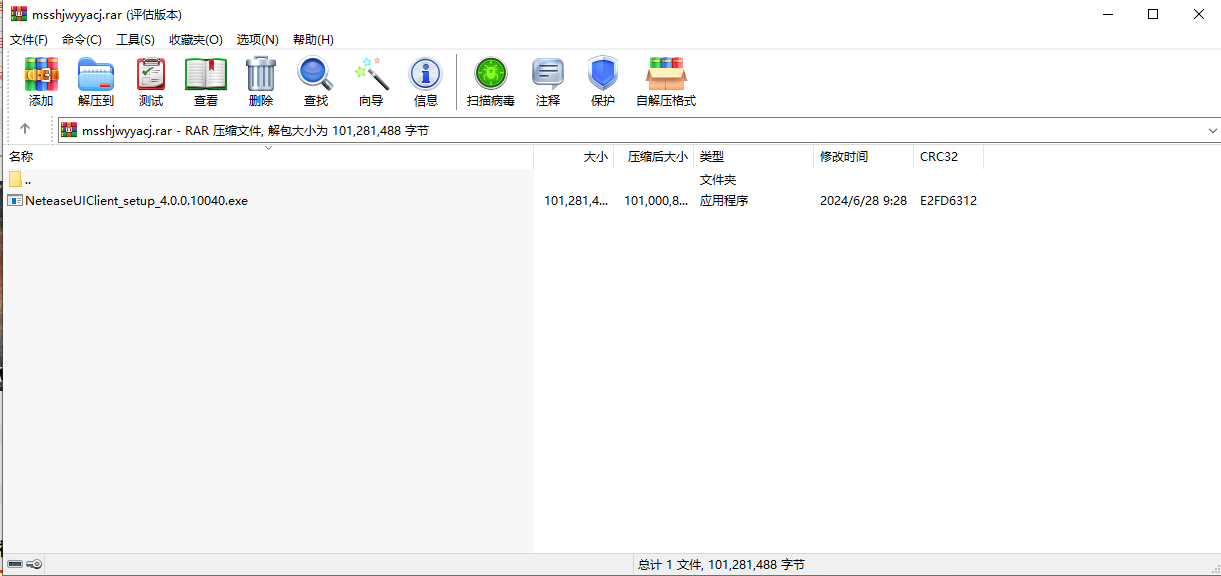Go up one level with arrow button
This screenshot has height=576, width=1221.
[x=25, y=129]
